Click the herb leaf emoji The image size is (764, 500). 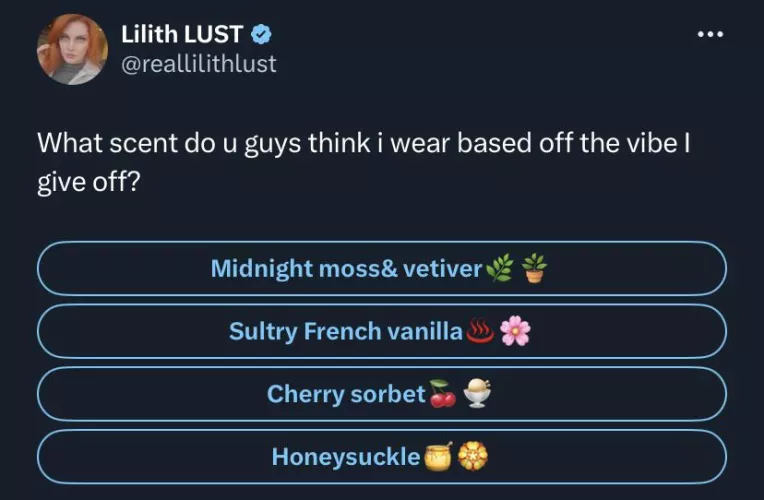coord(498,268)
